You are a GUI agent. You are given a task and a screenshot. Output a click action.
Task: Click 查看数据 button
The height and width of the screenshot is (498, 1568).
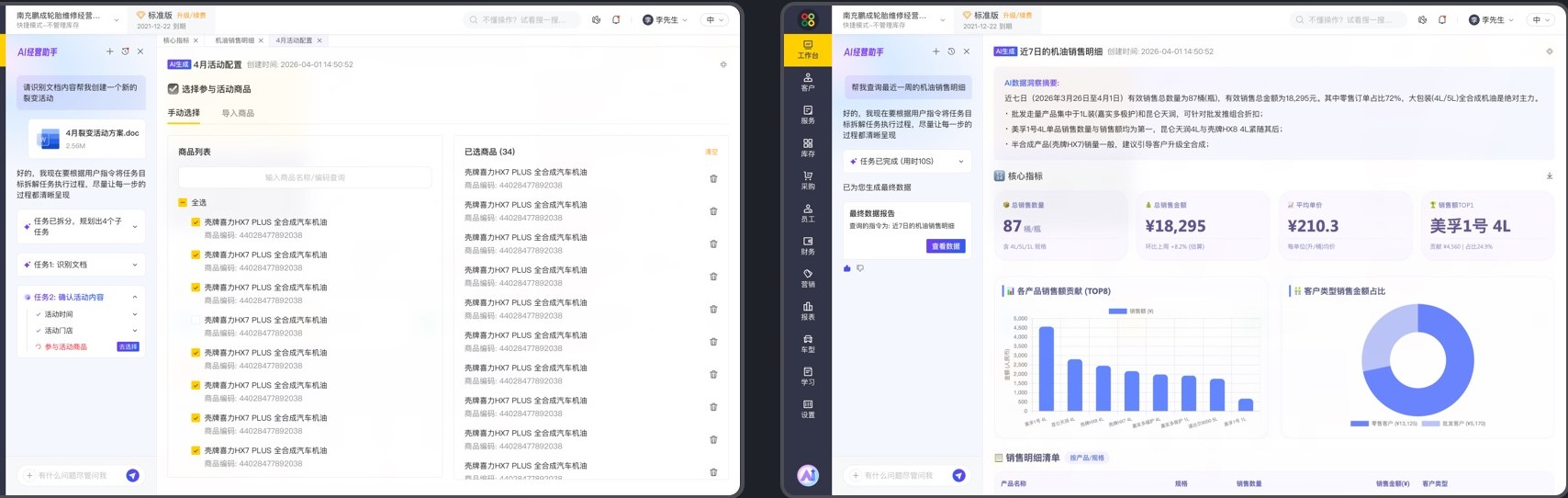[x=946, y=246]
